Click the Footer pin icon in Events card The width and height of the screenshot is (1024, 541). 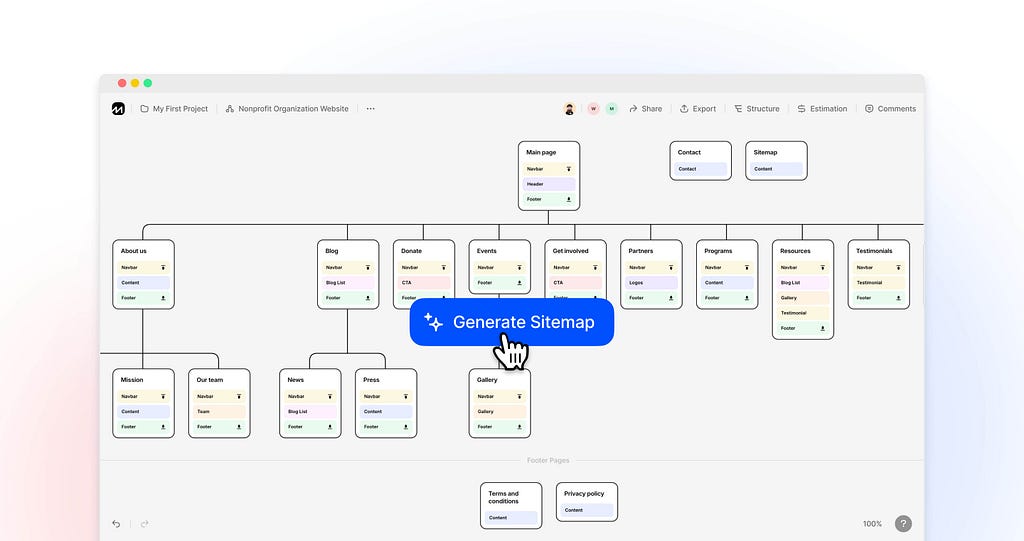click(x=520, y=283)
